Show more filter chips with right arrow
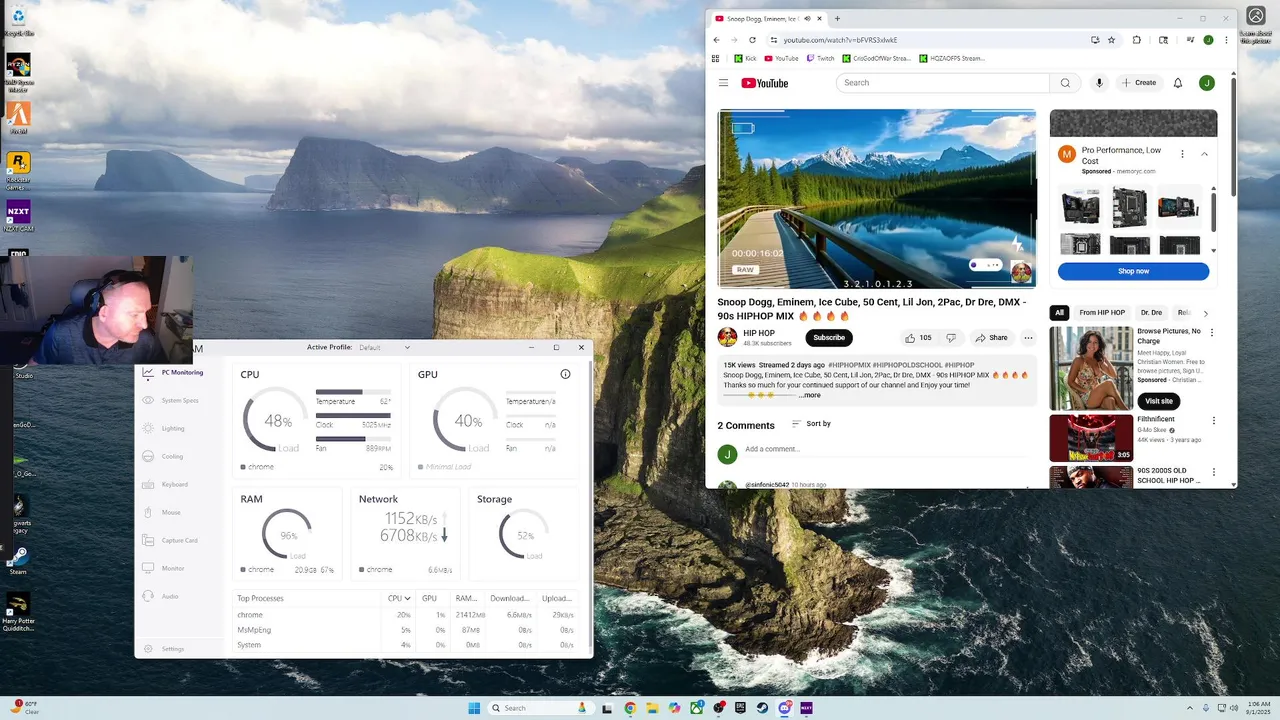 click(1205, 313)
